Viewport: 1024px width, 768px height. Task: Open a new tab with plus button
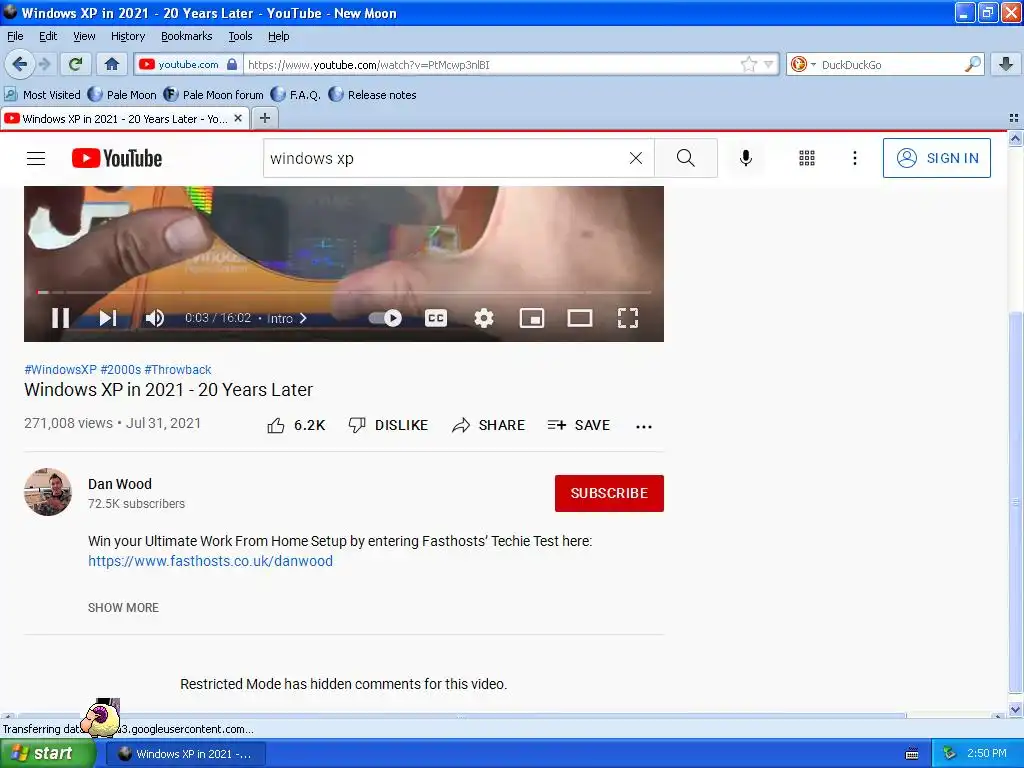[264, 118]
